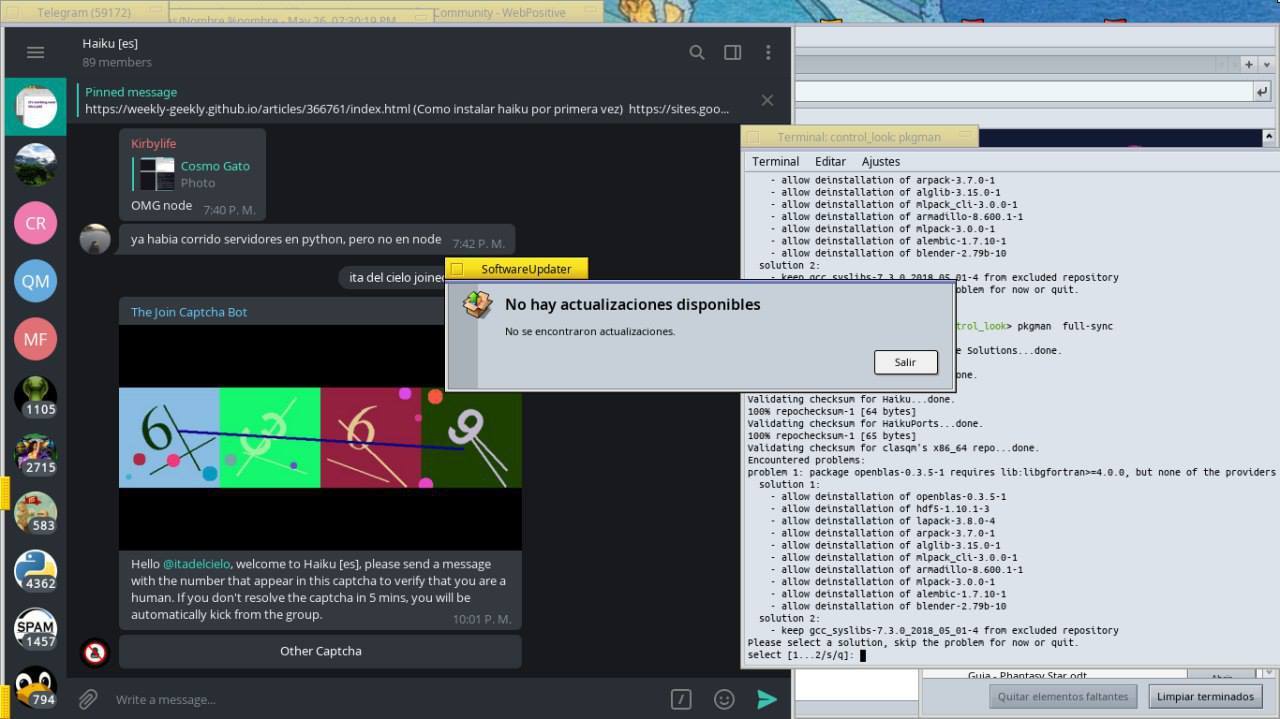Open the chat with 1105 unread messages
This screenshot has width=1280, height=719.
[x=35, y=397]
